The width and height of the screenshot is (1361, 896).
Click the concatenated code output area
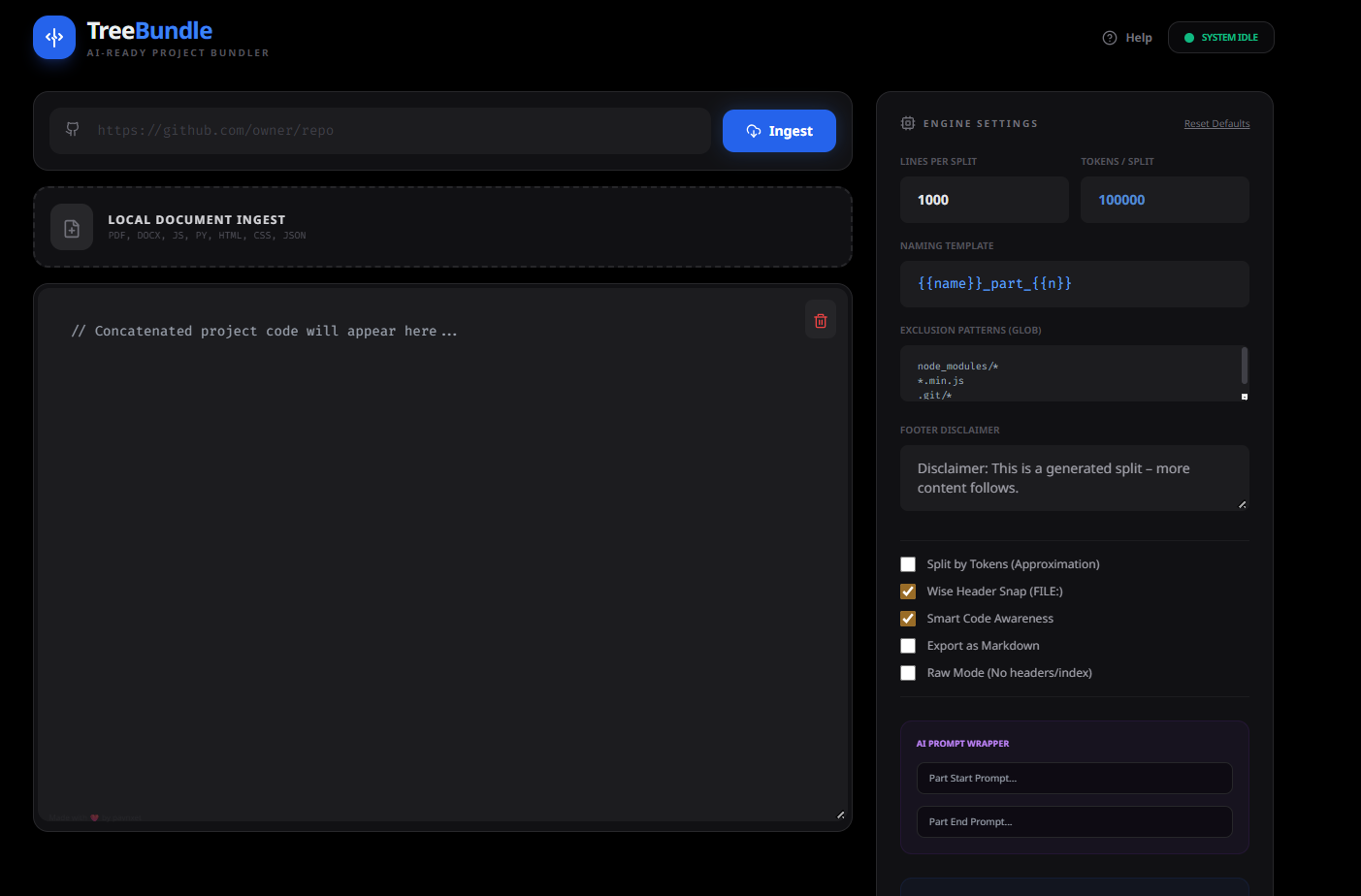(x=442, y=555)
